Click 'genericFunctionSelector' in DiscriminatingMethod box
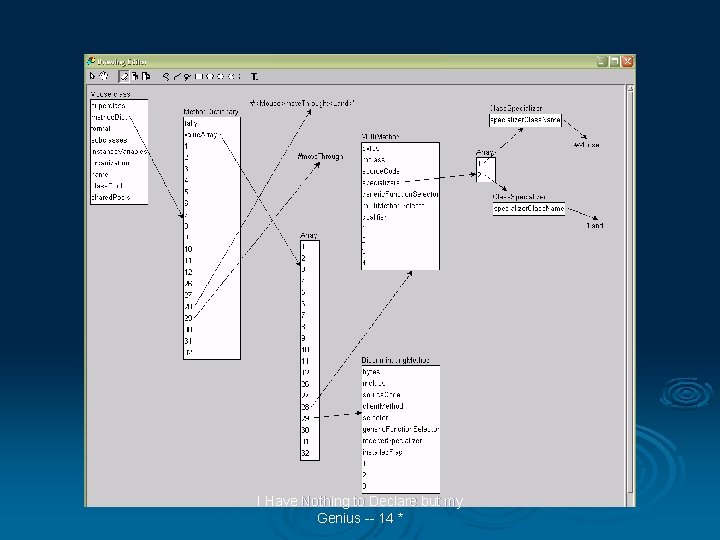Viewport: 720px width, 540px height. tap(400, 429)
